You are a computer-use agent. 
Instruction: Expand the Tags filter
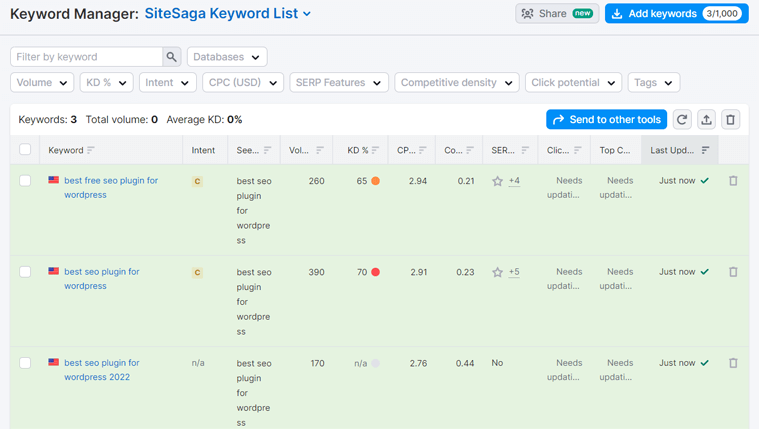pos(654,82)
